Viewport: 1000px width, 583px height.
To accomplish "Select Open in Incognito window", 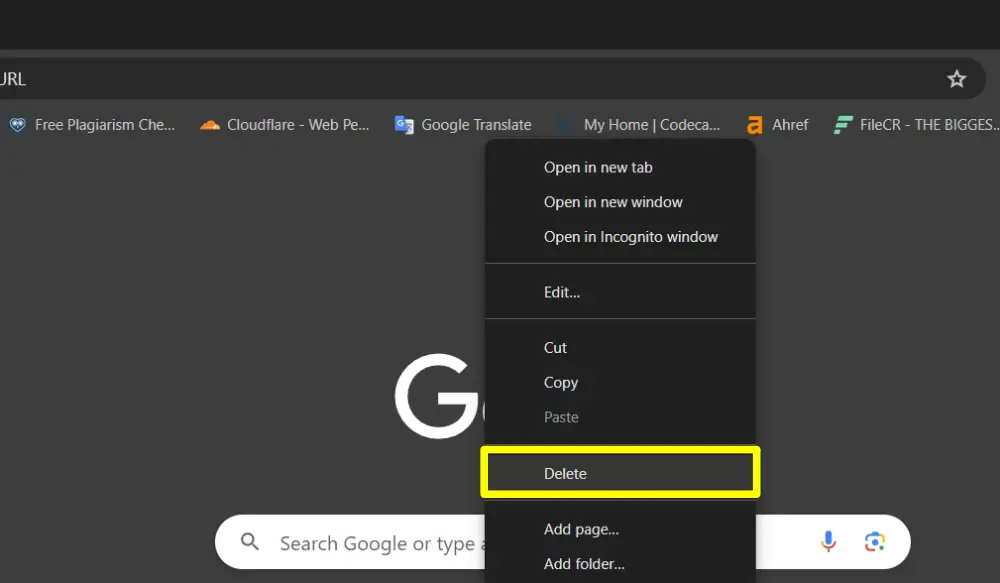I will 631,237.
